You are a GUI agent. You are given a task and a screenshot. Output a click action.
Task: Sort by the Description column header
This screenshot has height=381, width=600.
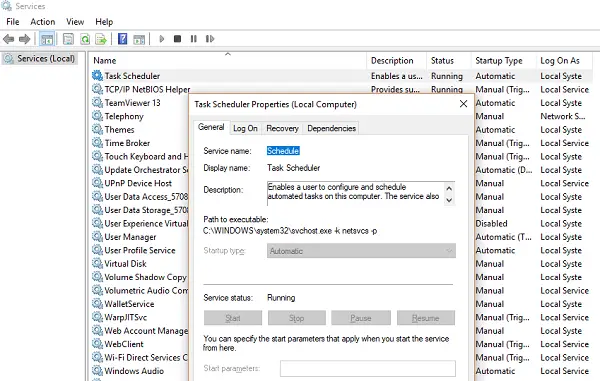[397, 60]
